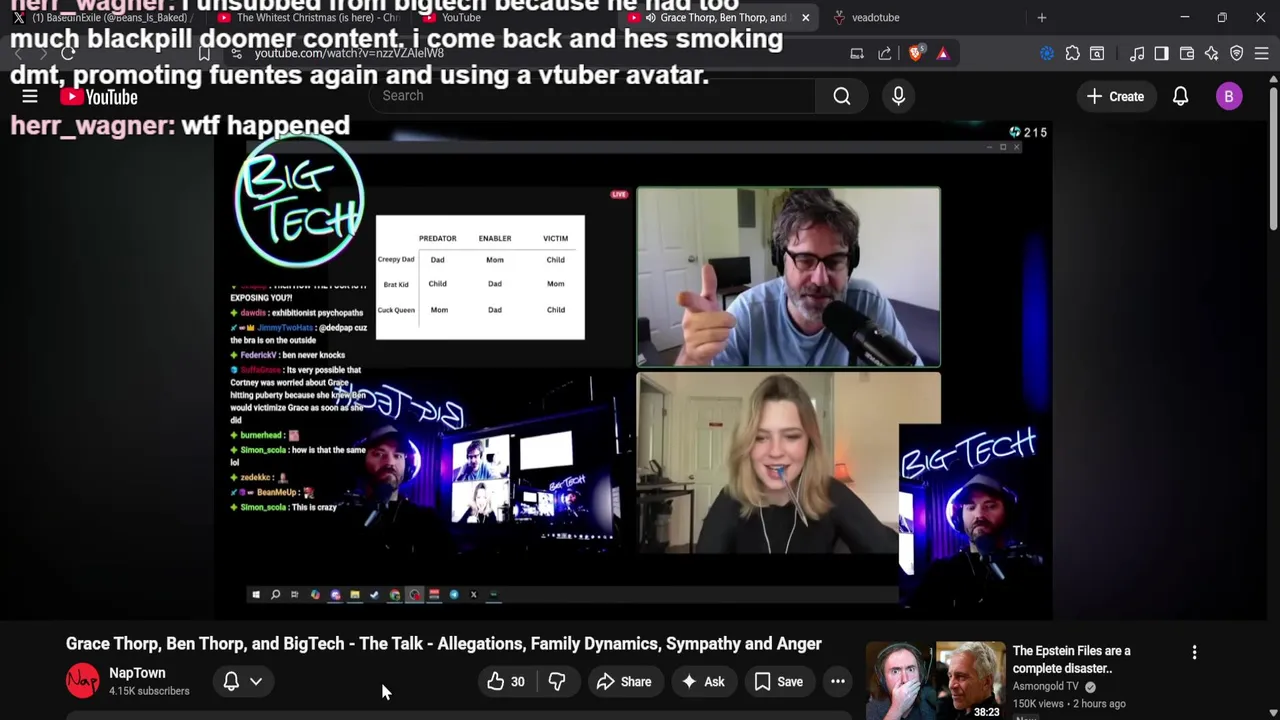Close the Grace Thorp tab
Viewport: 1280px width, 720px height.
click(x=805, y=17)
